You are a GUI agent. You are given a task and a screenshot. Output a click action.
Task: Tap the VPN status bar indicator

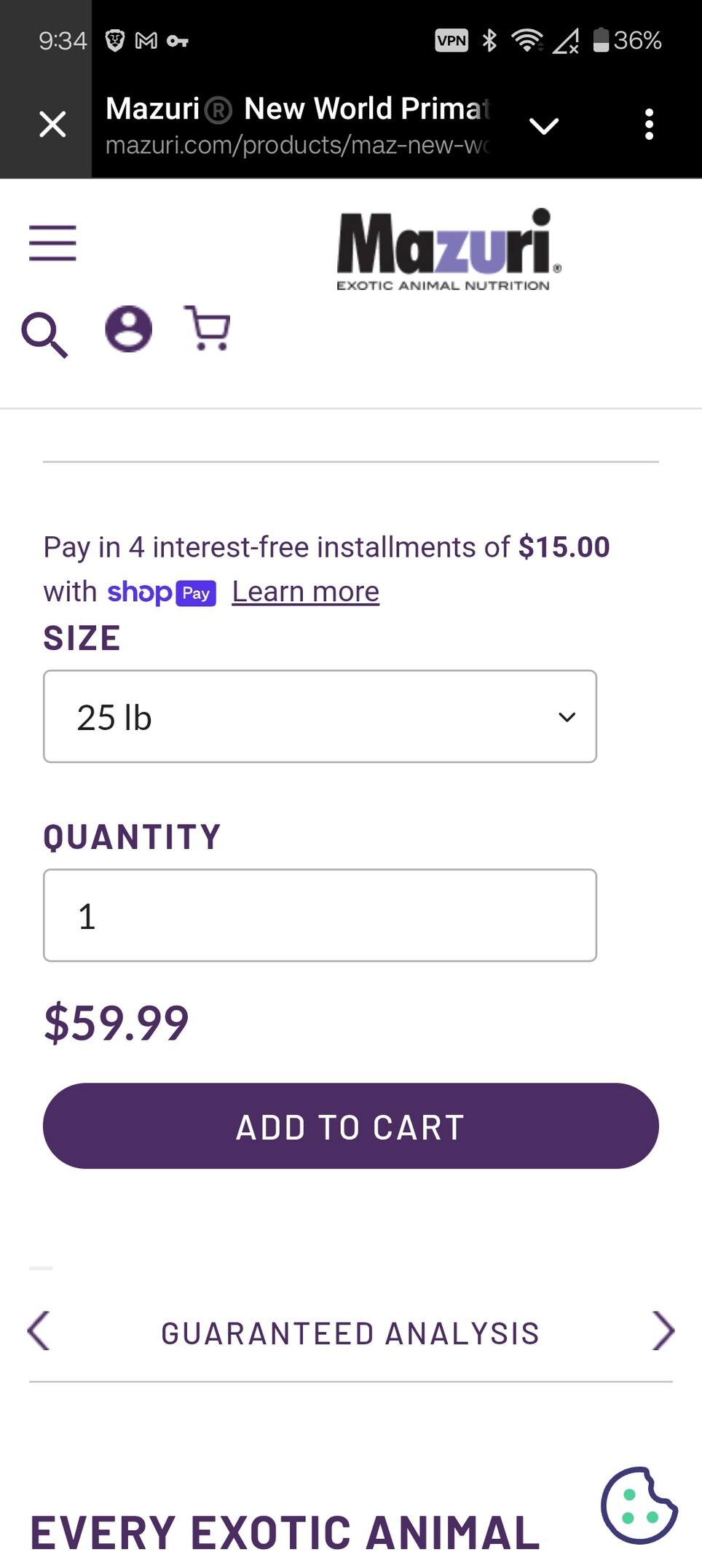(451, 40)
